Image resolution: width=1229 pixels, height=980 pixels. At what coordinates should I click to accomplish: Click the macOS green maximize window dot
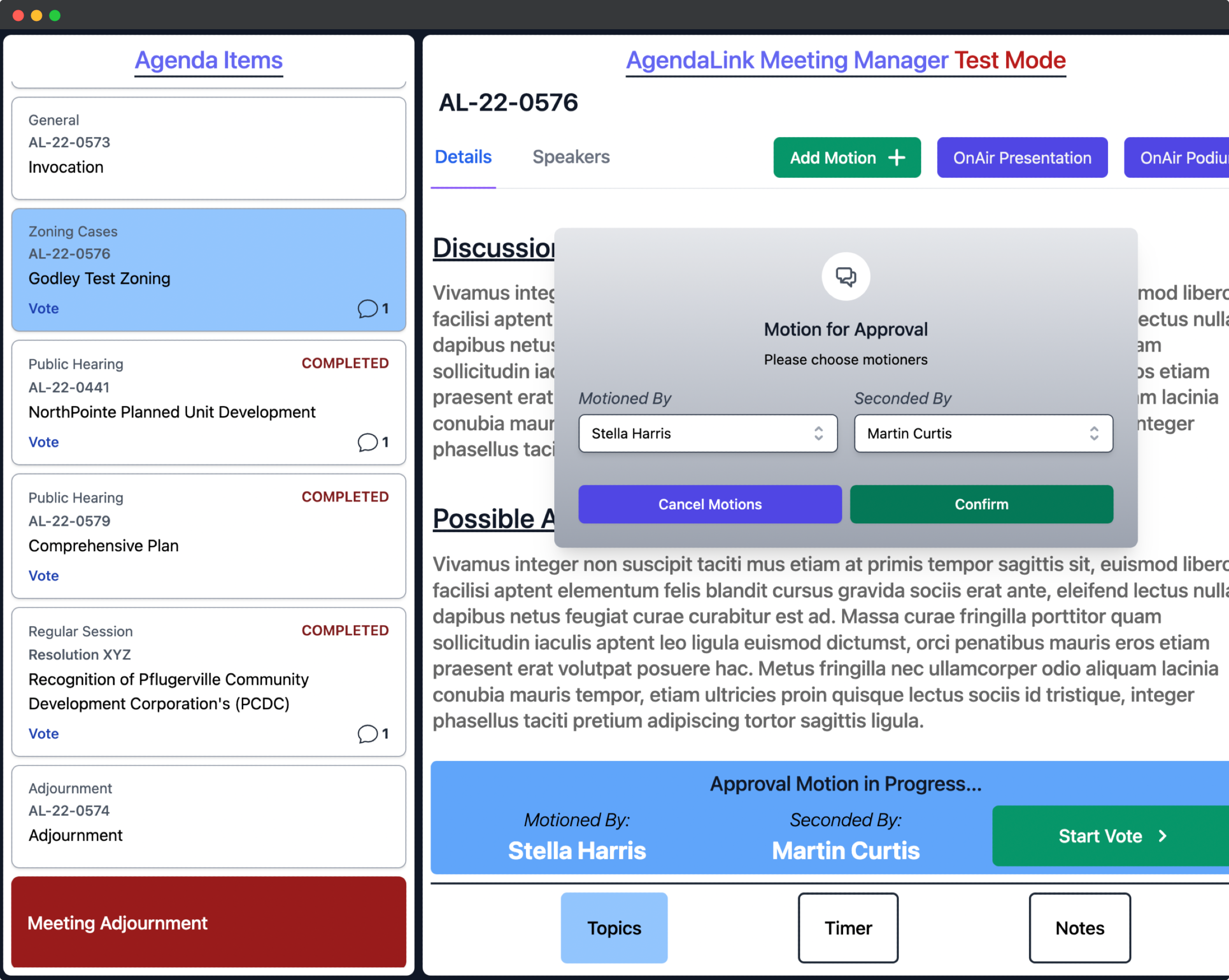(55, 16)
